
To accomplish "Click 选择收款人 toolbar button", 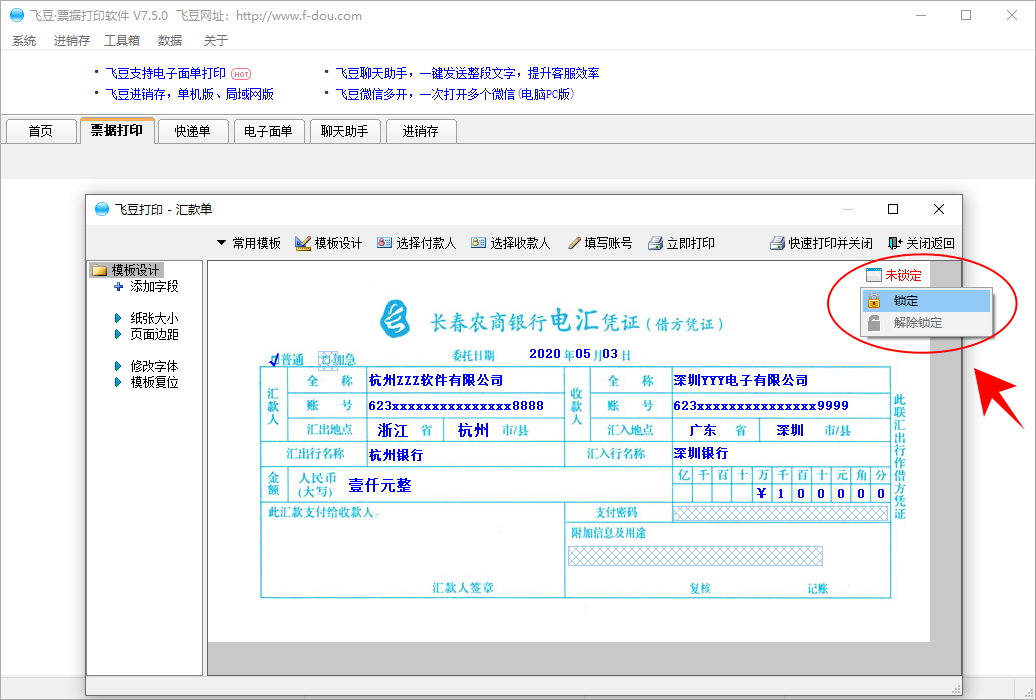I will [x=510, y=243].
